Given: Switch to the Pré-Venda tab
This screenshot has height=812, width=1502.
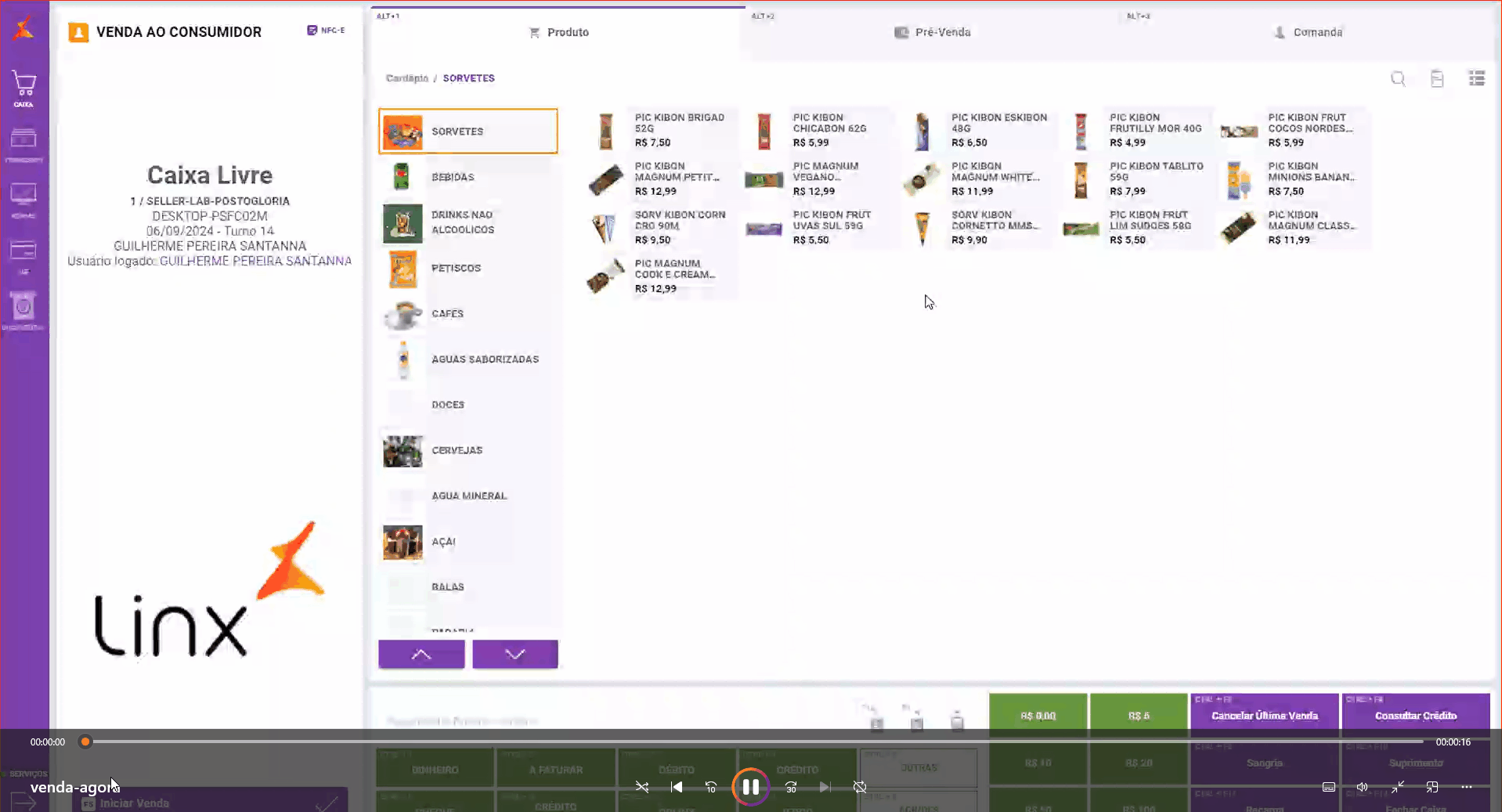Looking at the screenshot, I should (x=933, y=32).
